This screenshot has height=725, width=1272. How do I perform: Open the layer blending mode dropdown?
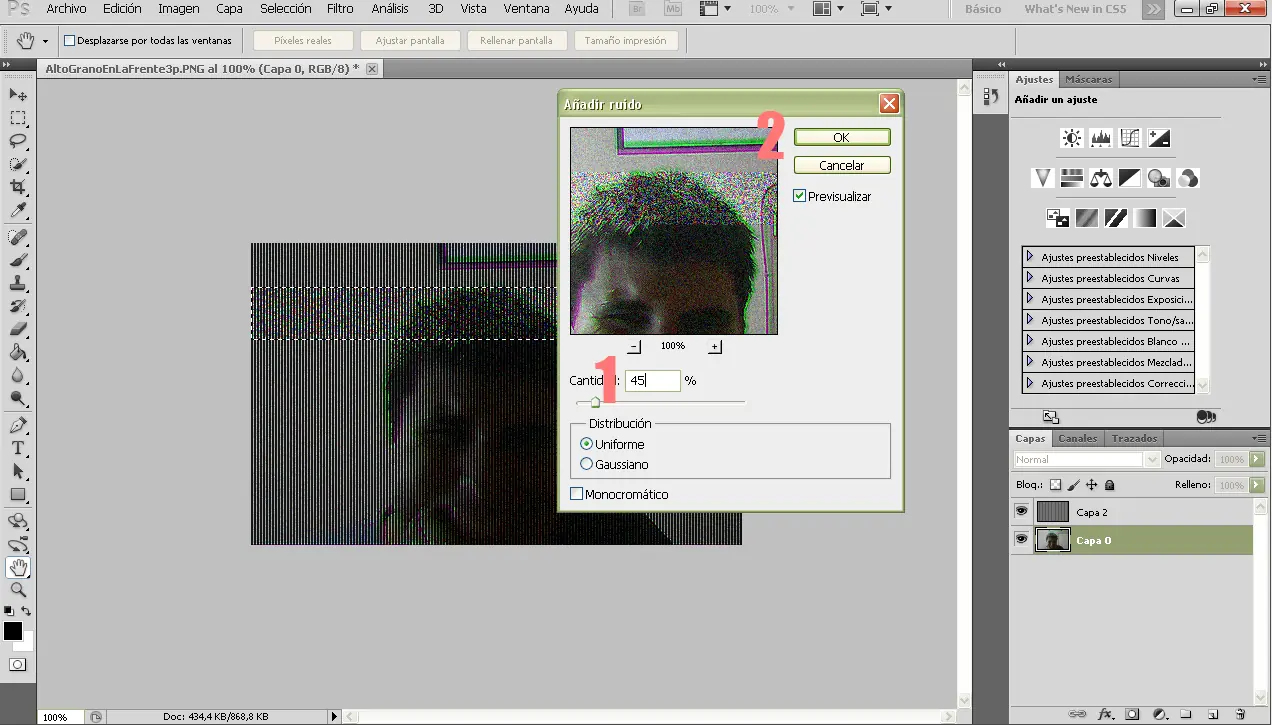(x=1086, y=459)
